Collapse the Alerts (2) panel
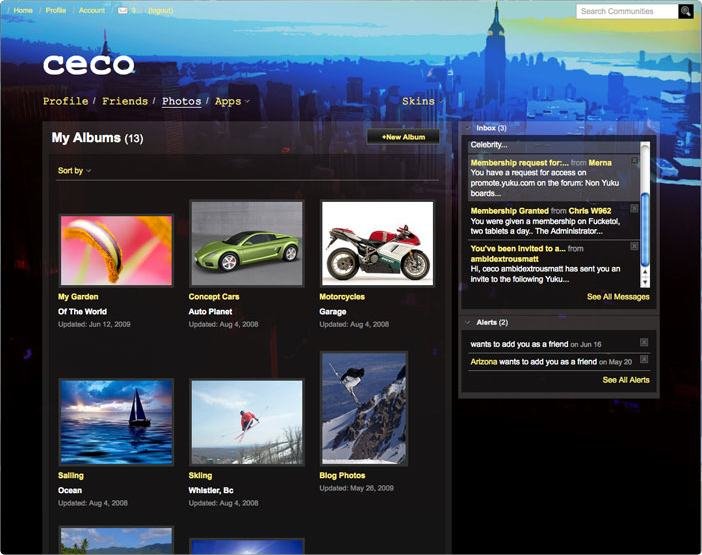Image resolution: width=702 pixels, height=555 pixels. point(468,322)
